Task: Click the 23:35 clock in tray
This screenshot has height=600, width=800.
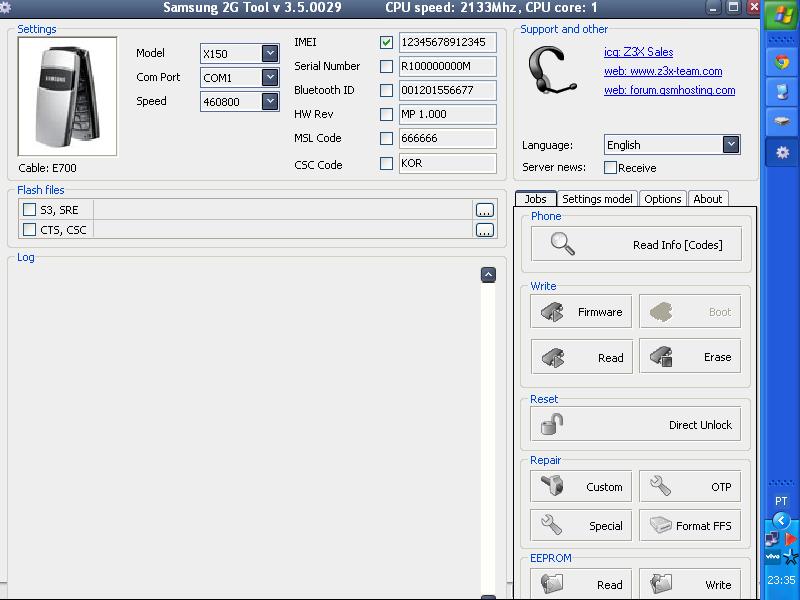Action: click(781, 580)
